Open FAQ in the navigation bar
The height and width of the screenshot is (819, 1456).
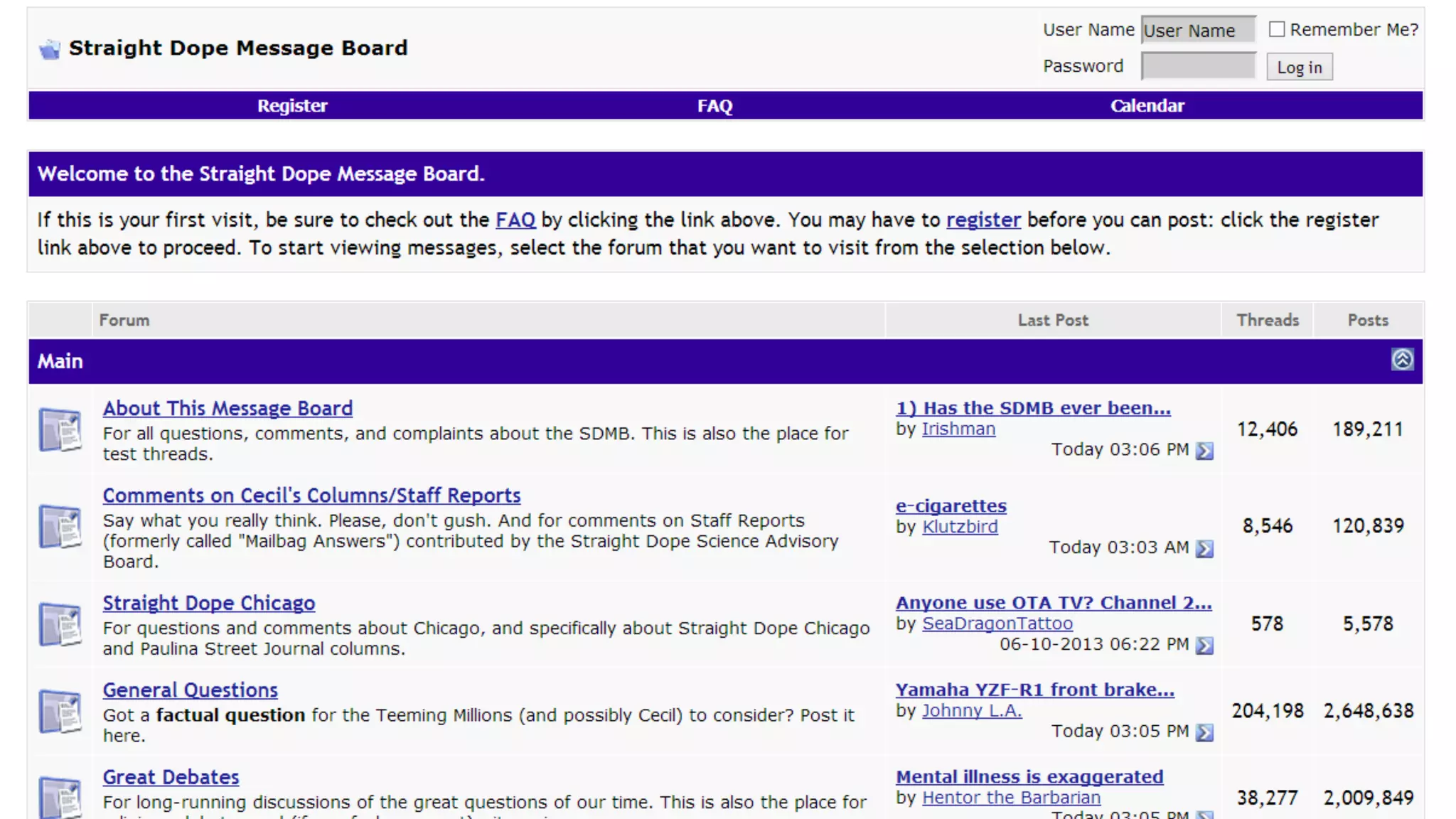pyautogui.click(x=714, y=106)
